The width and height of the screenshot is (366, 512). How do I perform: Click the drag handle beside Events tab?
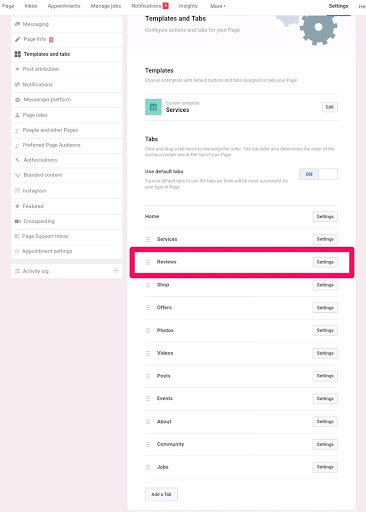[x=148, y=398]
